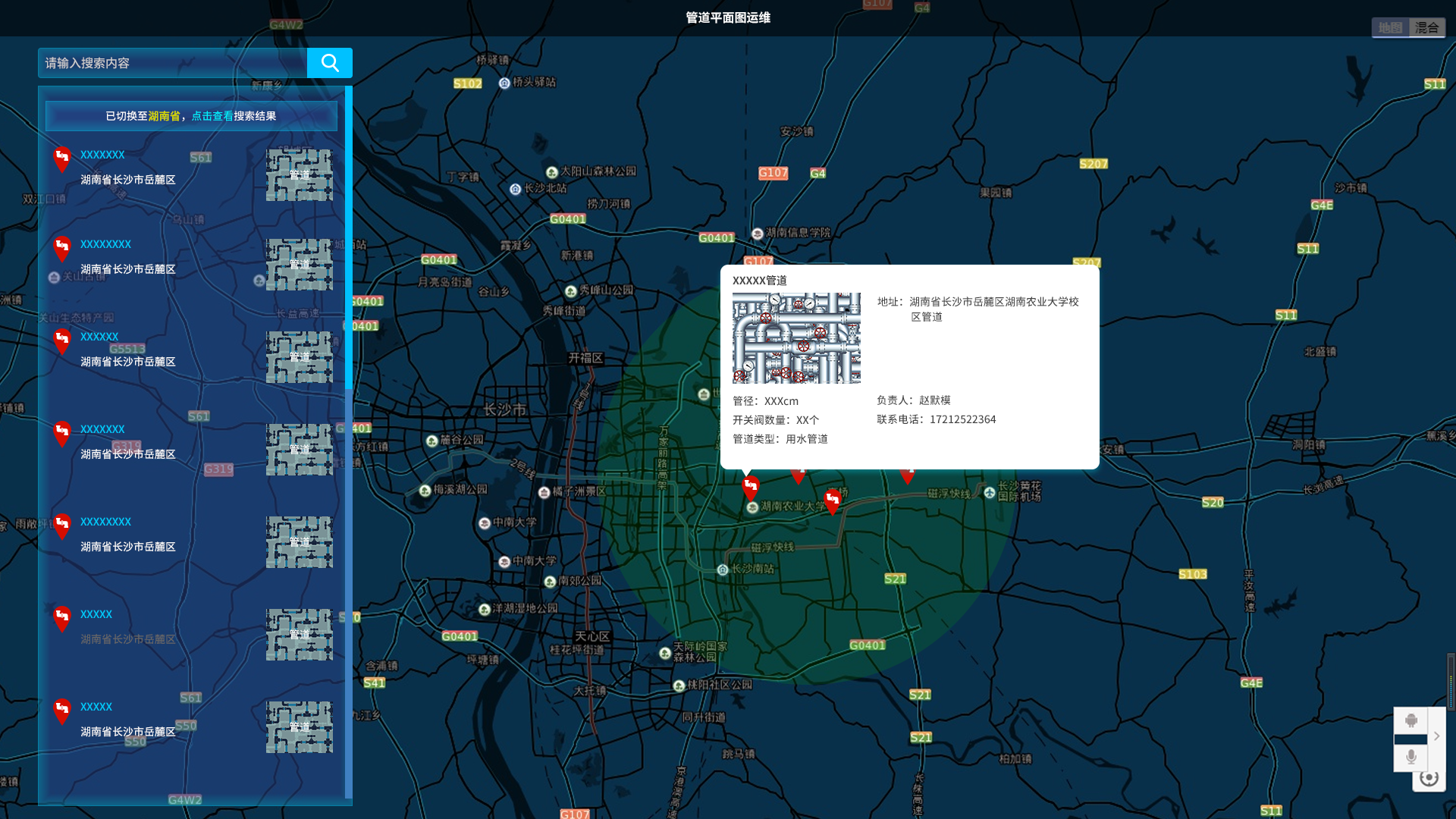Click red marker icon of last result XXXXX
The image size is (1456, 819).
click(62, 712)
